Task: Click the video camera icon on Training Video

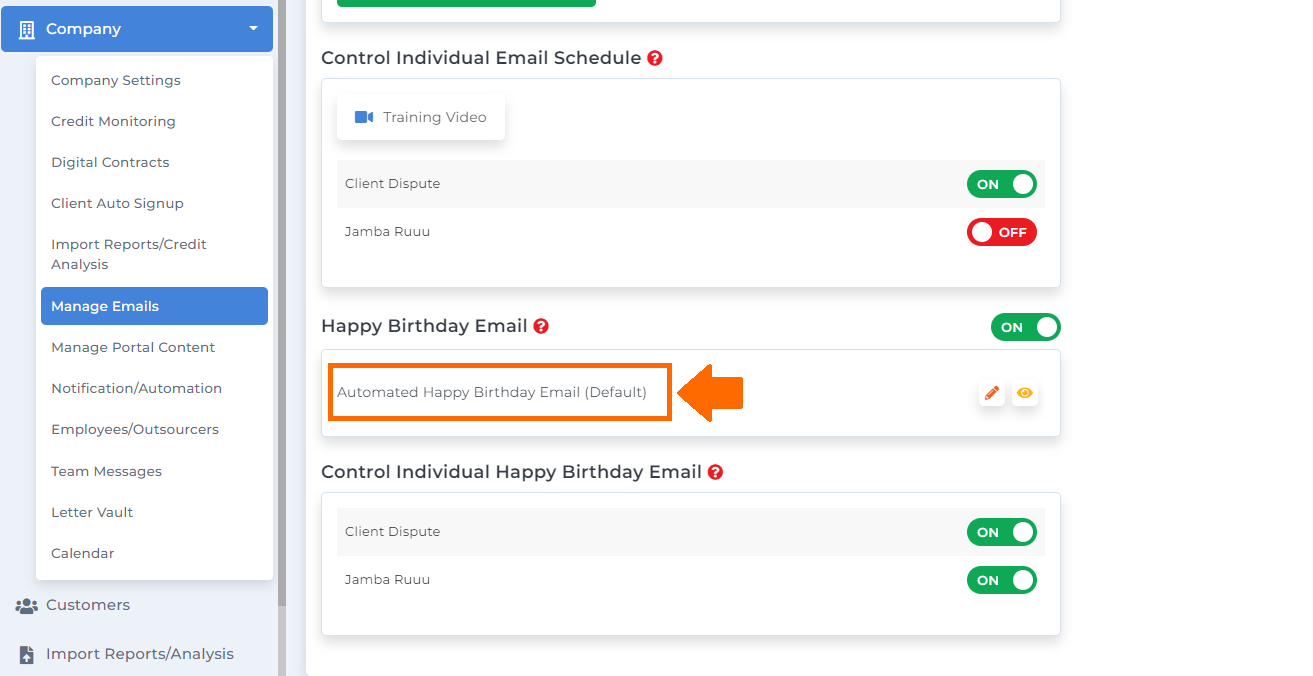Action: pyautogui.click(x=364, y=117)
